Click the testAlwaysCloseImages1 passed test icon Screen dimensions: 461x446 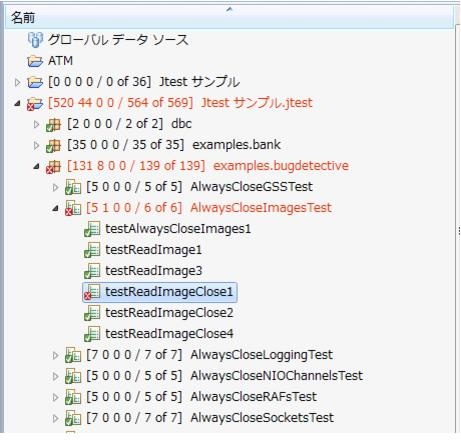click(x=92, y=229)
